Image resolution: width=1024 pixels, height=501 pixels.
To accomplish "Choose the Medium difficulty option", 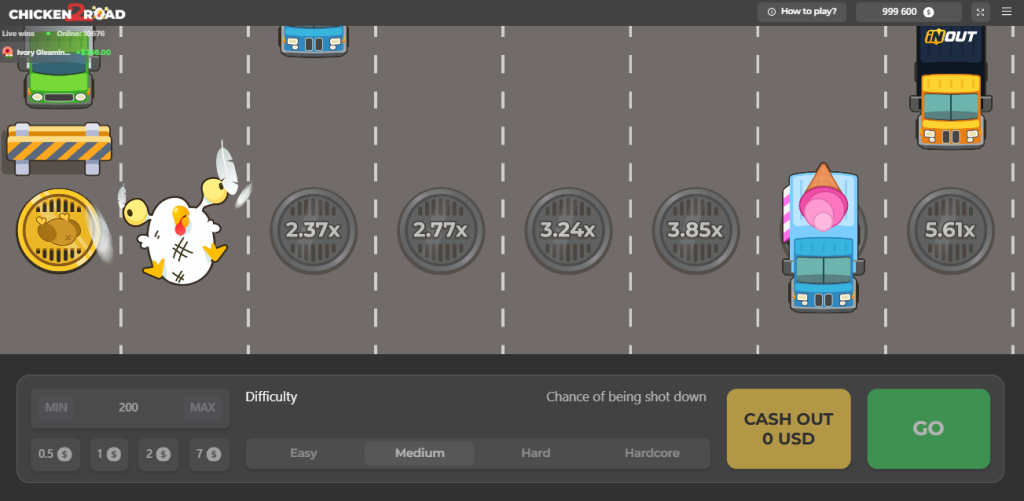I will pos(419,453).
